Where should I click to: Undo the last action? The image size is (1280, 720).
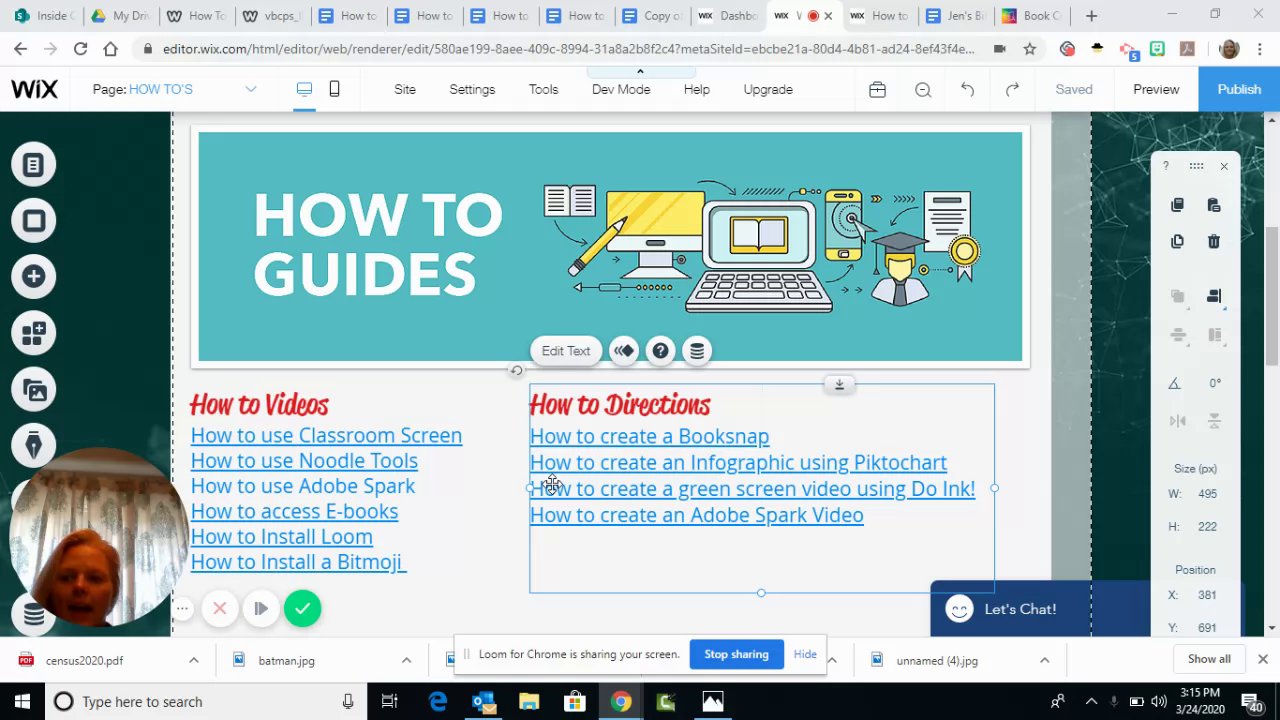tap(967, 89)
